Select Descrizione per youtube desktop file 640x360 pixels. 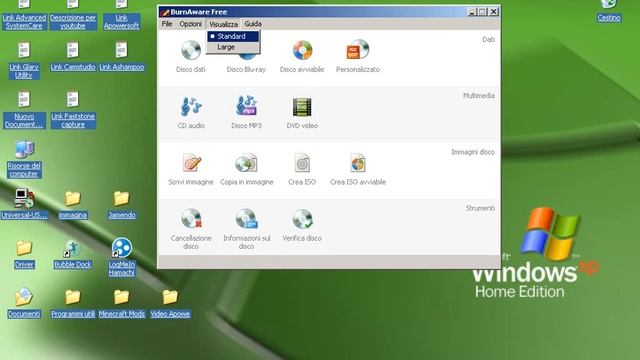pos(73,15)
